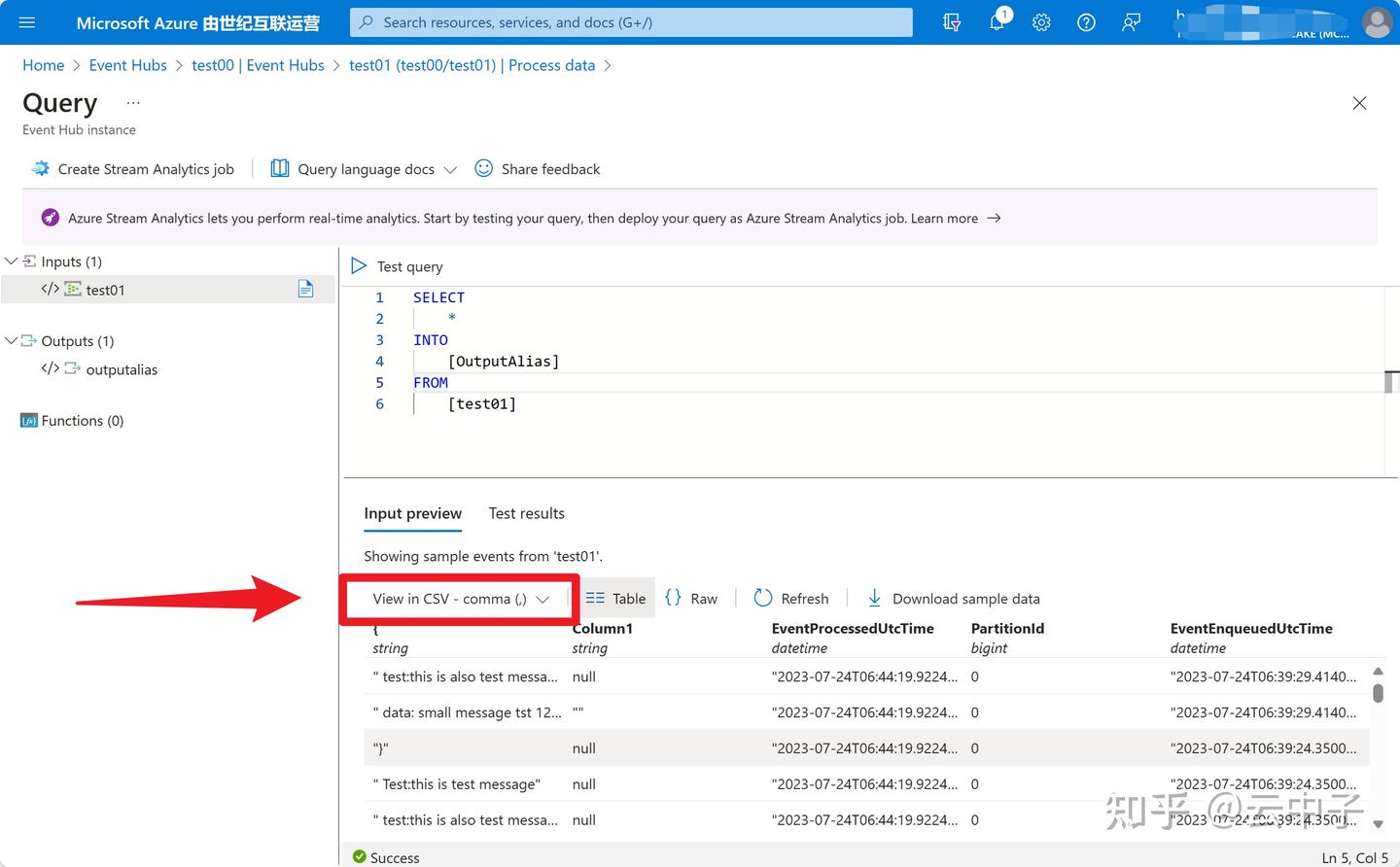Run the Test query
Image resolution: width=1400 pixels, height=867 pixels.
click(396, 265)
